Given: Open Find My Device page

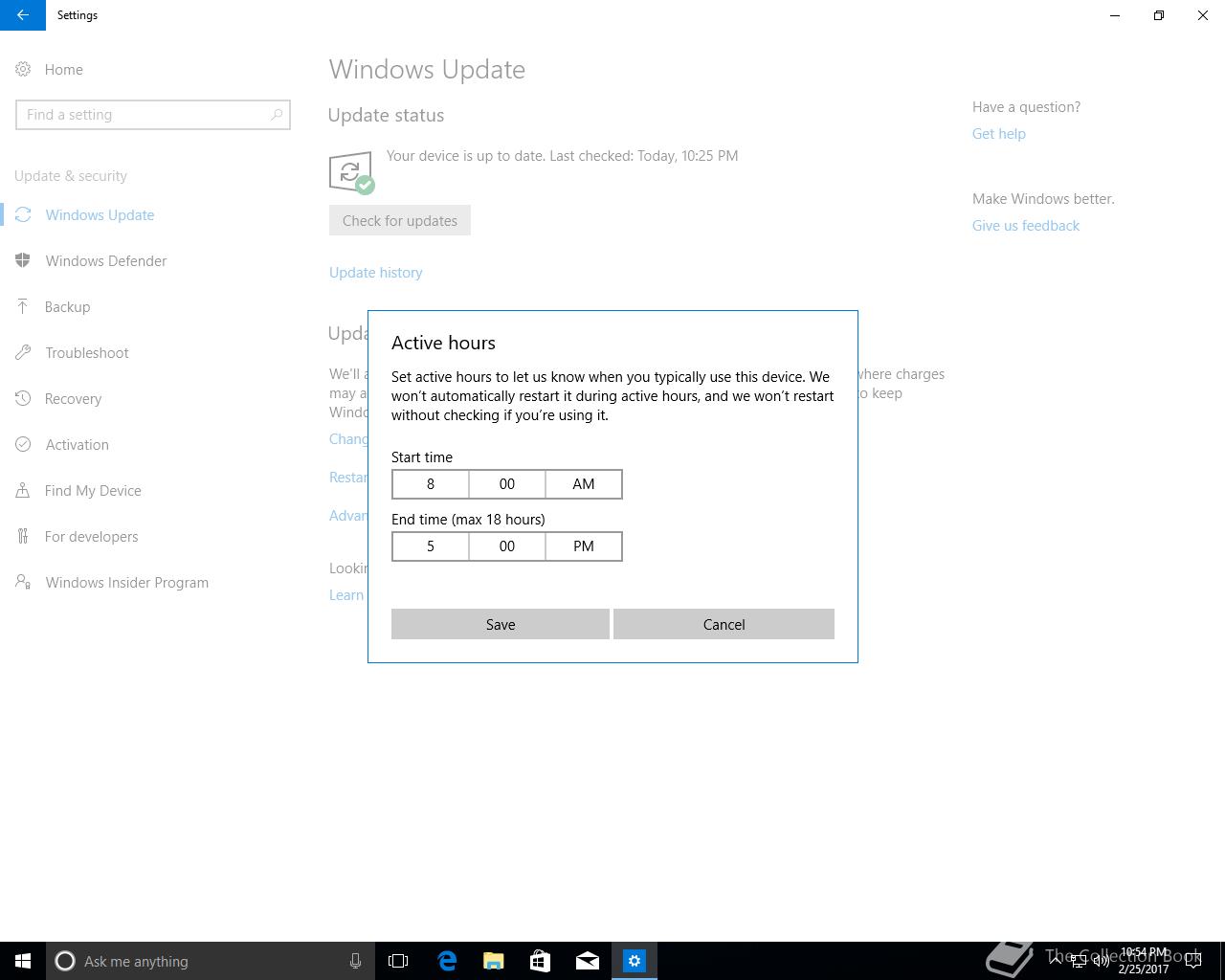Looking at the screenshot, I should click(x=93, y=490).
